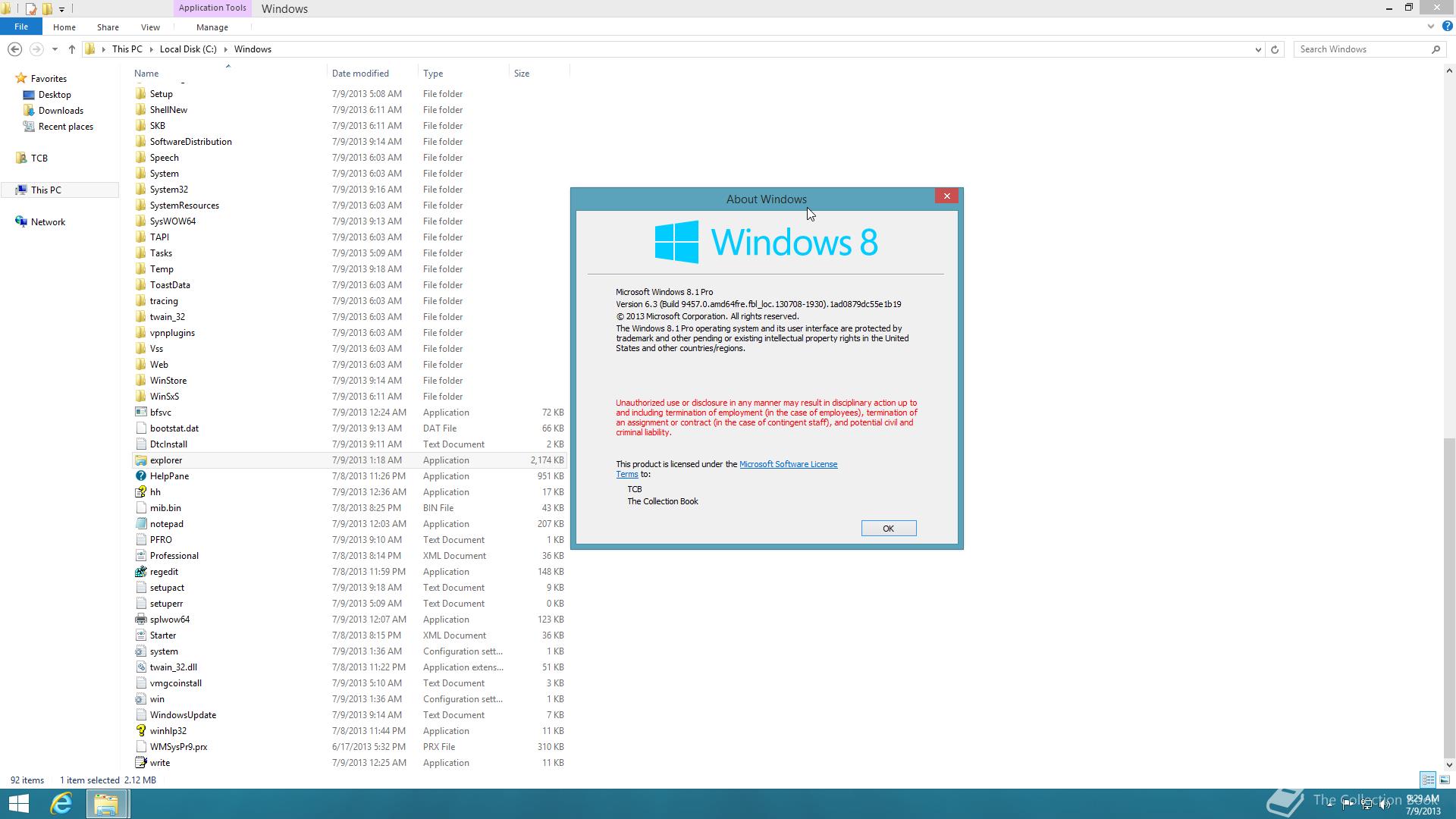This screenshot has height=819, width=1456.
Task: Select This PC in navigation pane
Action: coord(45,190)
